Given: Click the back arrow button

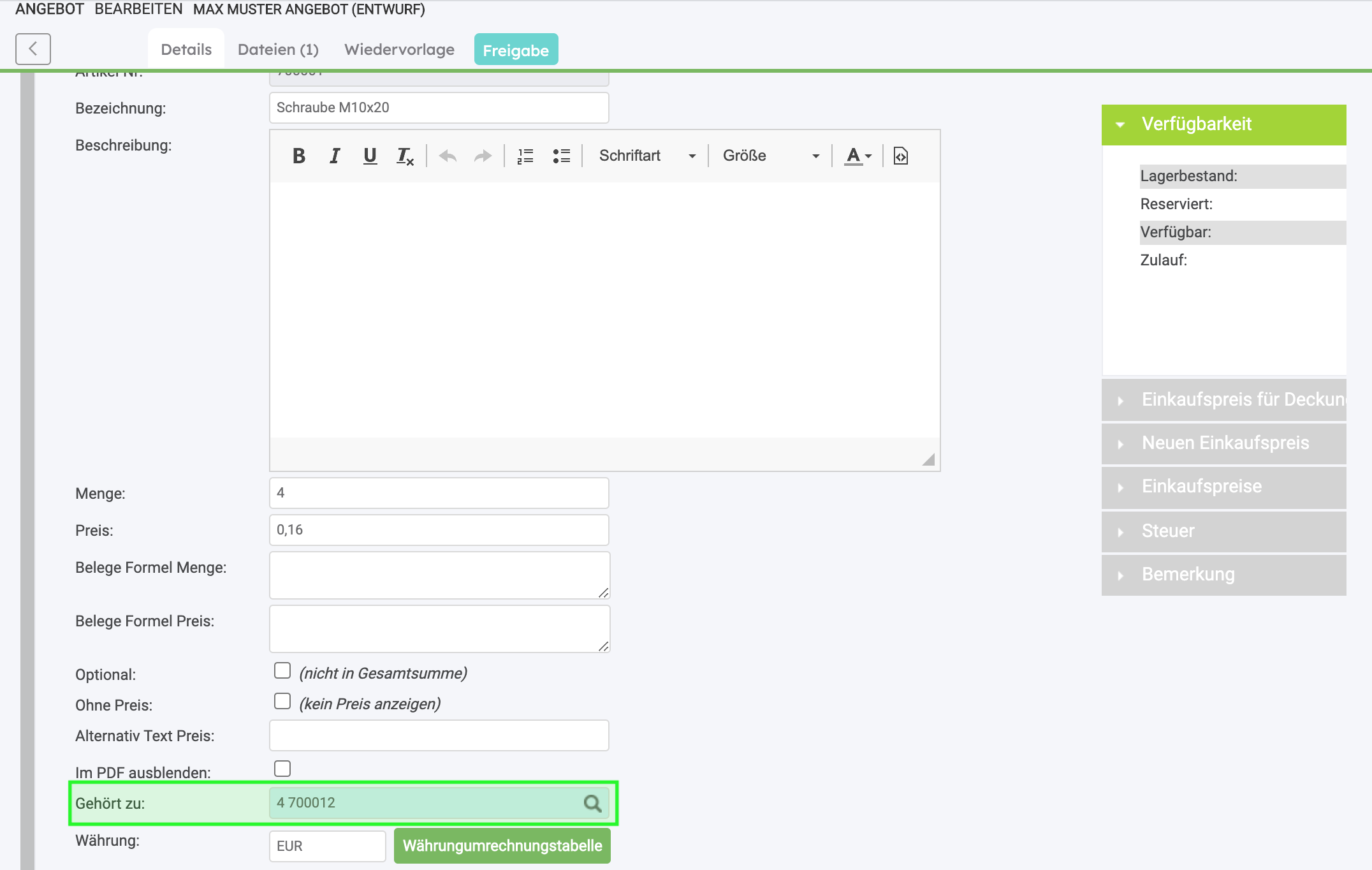Looking at the screenshot, I should (33, 49).
